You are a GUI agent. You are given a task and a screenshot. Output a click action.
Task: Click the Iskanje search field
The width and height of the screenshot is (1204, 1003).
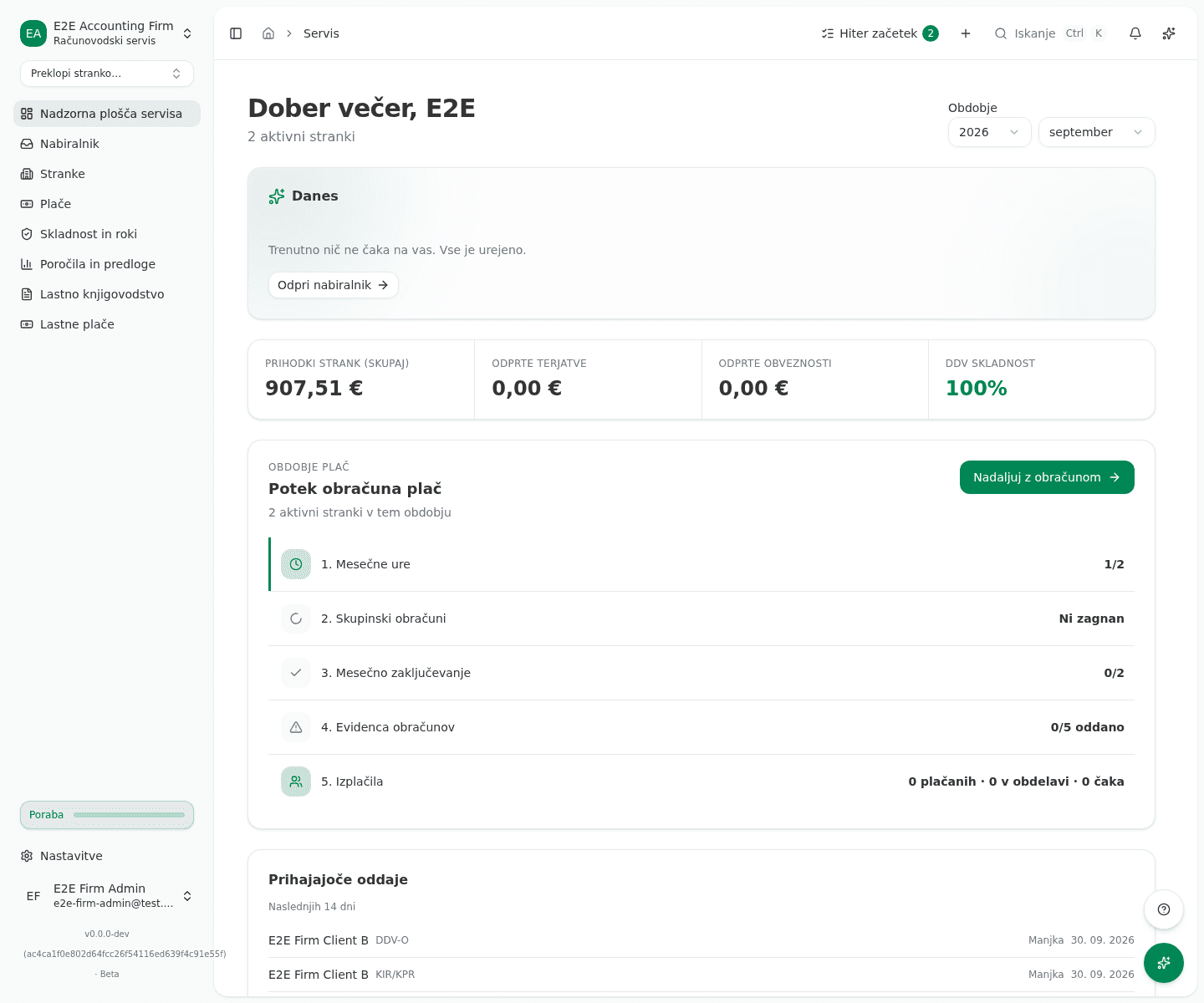[1051, 33]
